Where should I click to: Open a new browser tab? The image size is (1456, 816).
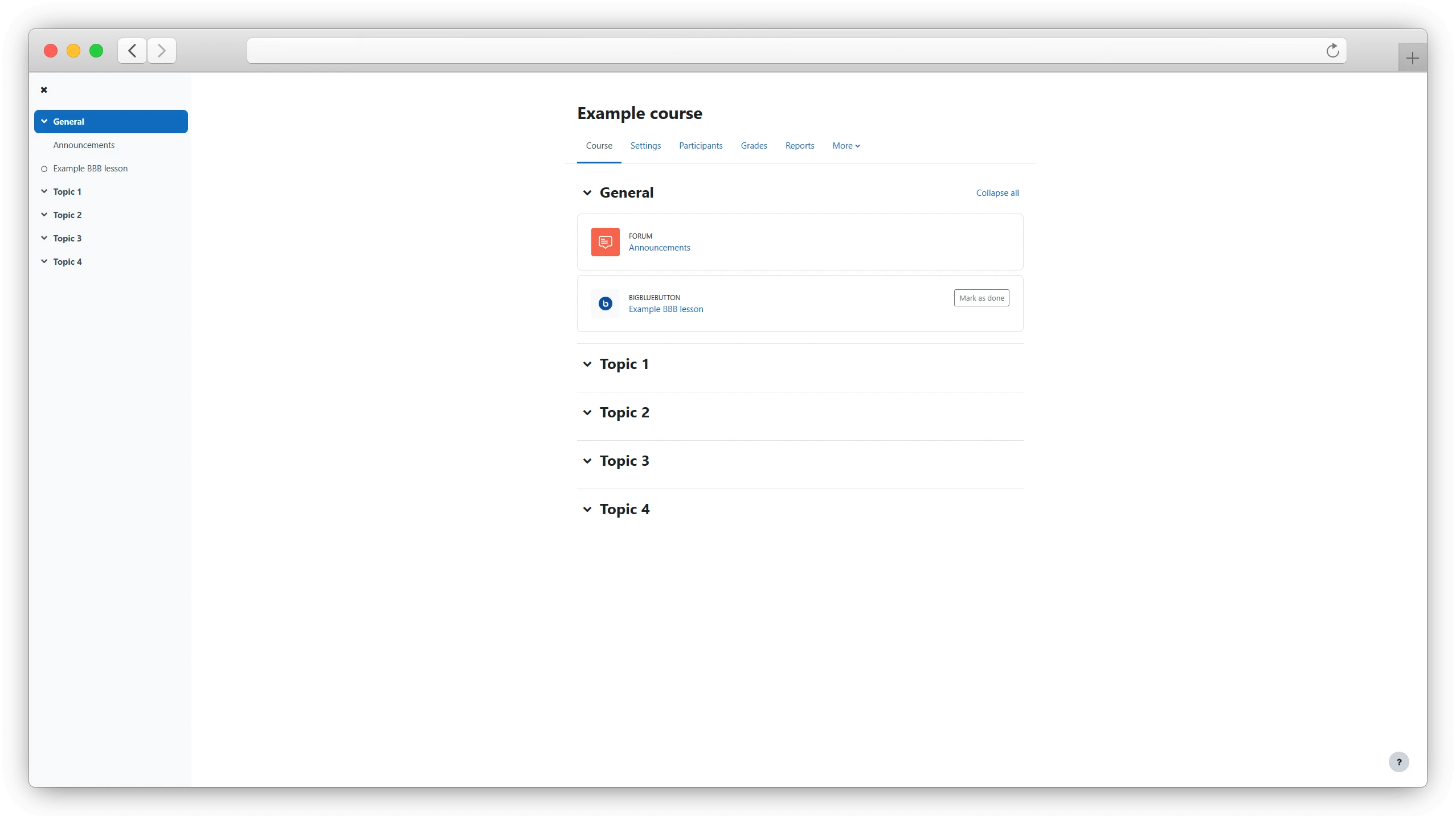coord(1412,57)
